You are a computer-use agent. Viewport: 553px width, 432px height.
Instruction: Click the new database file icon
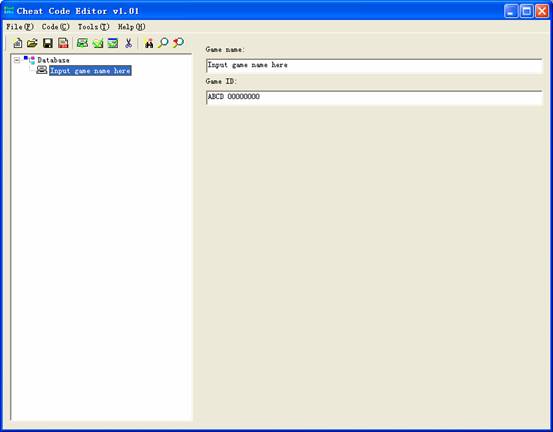point(17,43)
